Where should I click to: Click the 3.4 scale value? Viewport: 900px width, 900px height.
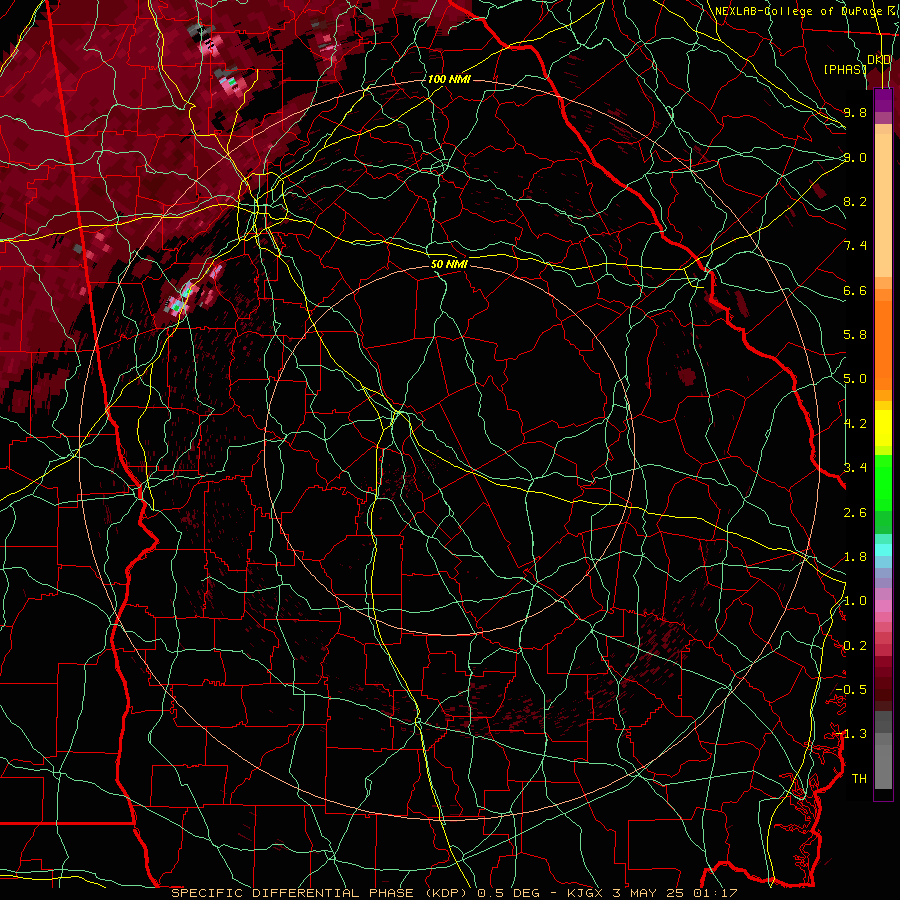point(855,468)
